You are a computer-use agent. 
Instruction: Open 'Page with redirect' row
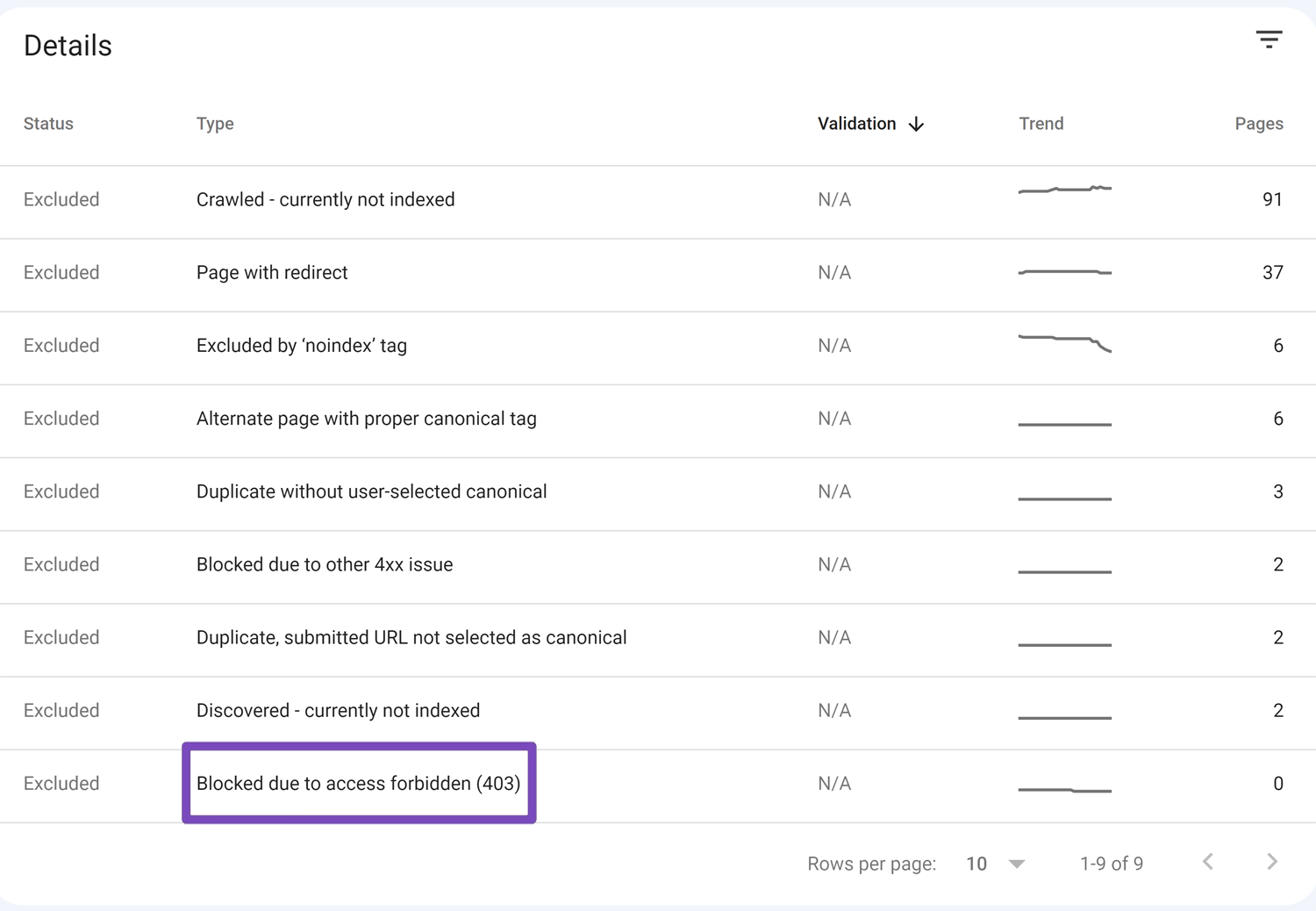click(658, 273)
